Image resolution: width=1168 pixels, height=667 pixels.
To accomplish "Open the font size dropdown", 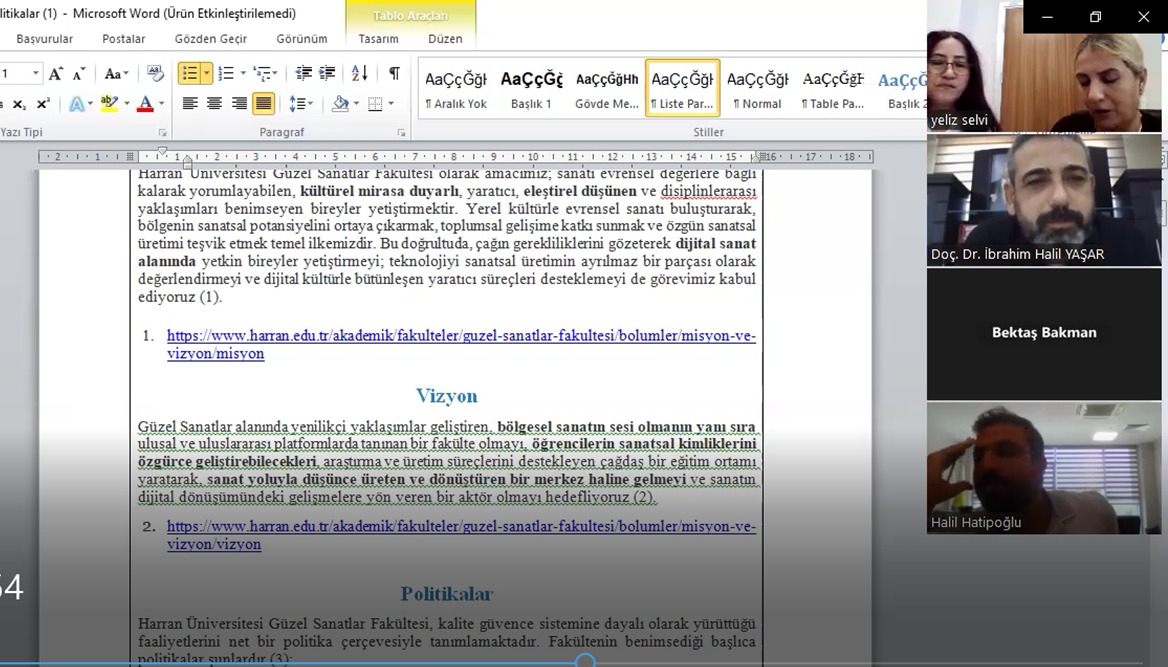I will (36, 74).
